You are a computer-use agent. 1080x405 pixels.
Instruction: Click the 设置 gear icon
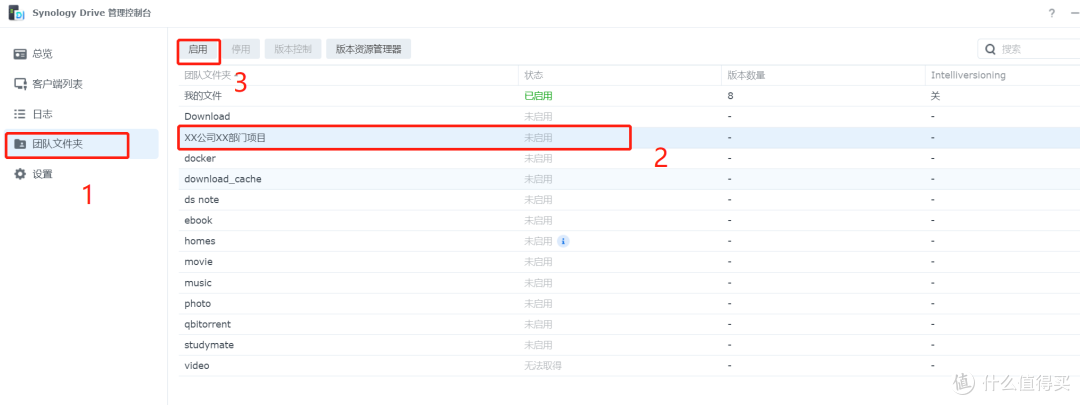[20, 174]
